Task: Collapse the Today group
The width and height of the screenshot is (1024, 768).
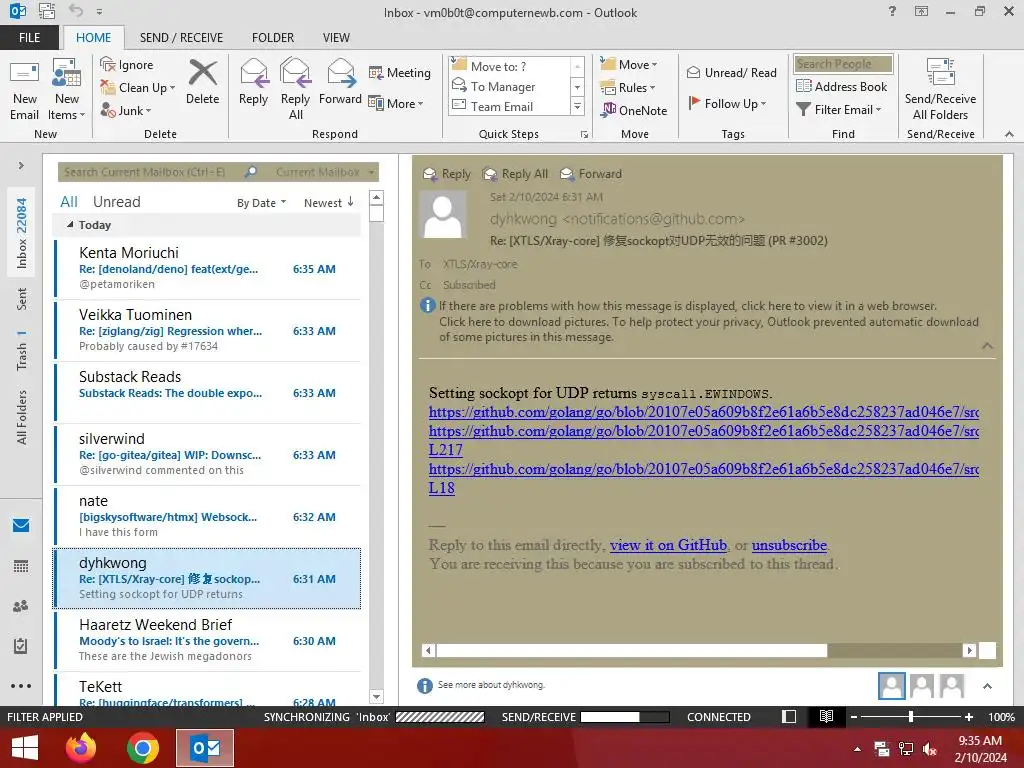Action: [x=70, y=225]
